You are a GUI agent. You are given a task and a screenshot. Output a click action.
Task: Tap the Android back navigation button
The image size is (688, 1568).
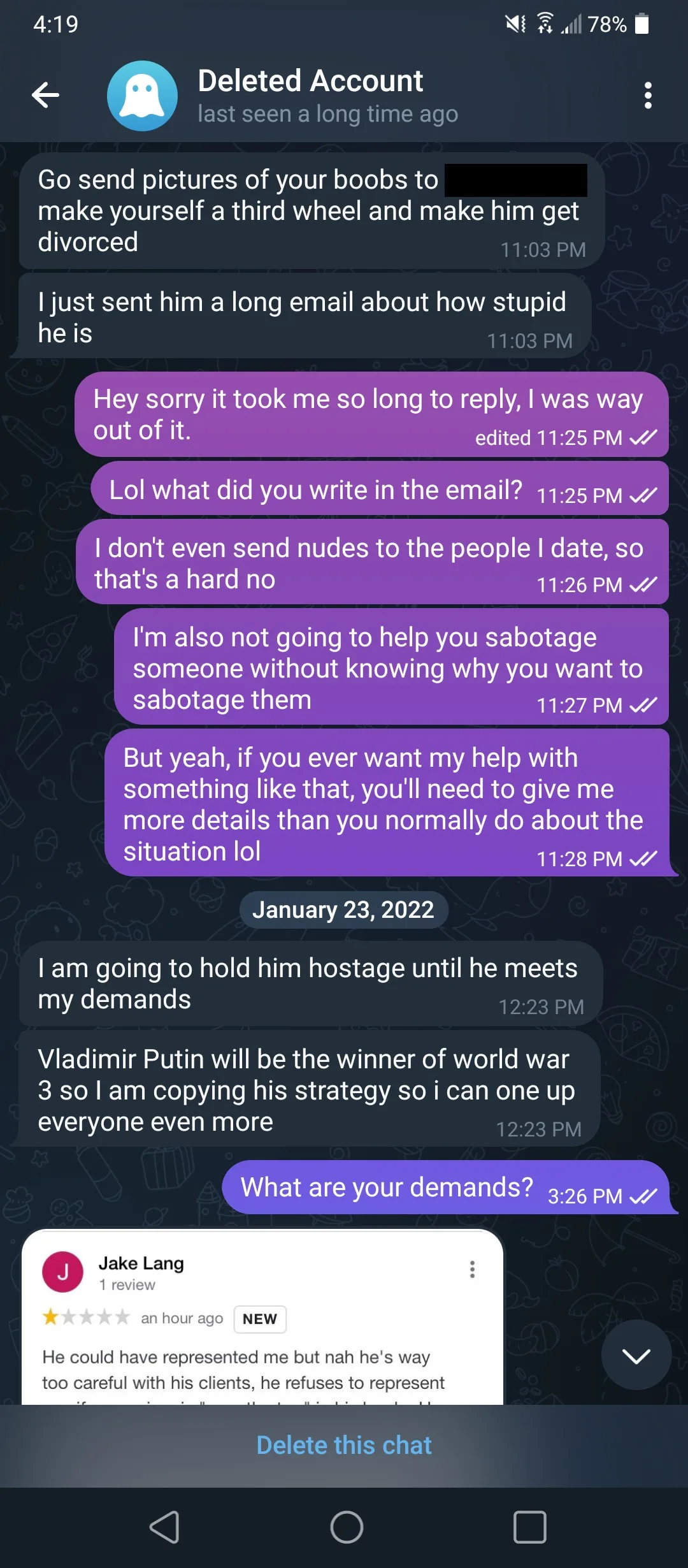pyautogui.click(x=164, y=1527)
